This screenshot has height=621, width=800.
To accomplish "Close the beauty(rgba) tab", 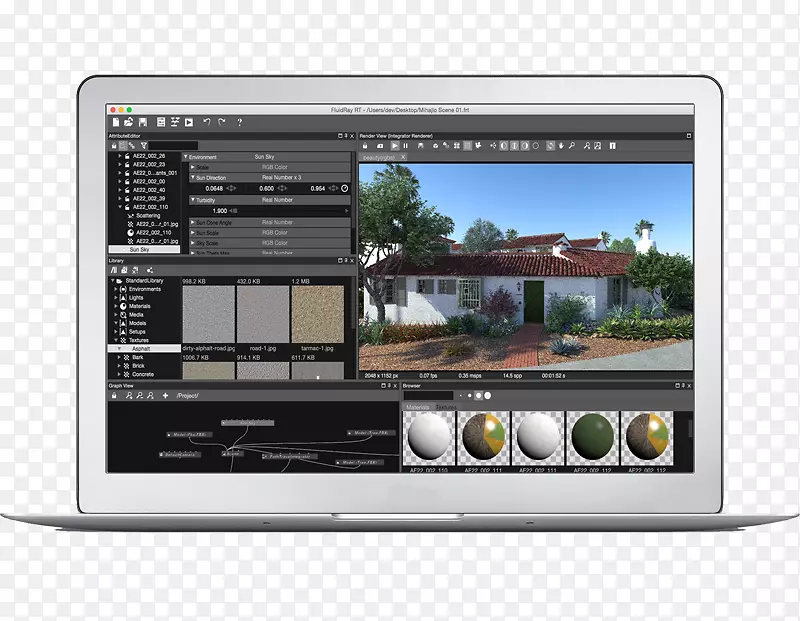I will pyautogui.click(x=403, y=157).
